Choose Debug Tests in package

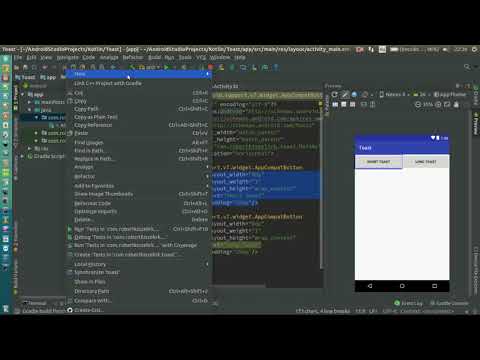138,237
